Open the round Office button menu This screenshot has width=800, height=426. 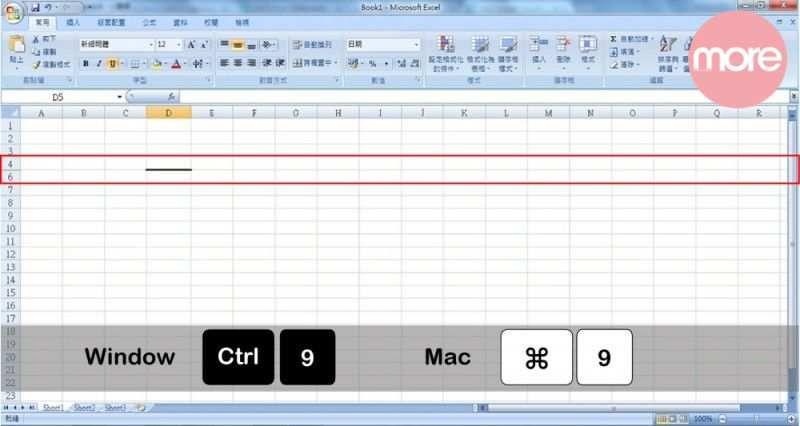[x=14, y=13]
